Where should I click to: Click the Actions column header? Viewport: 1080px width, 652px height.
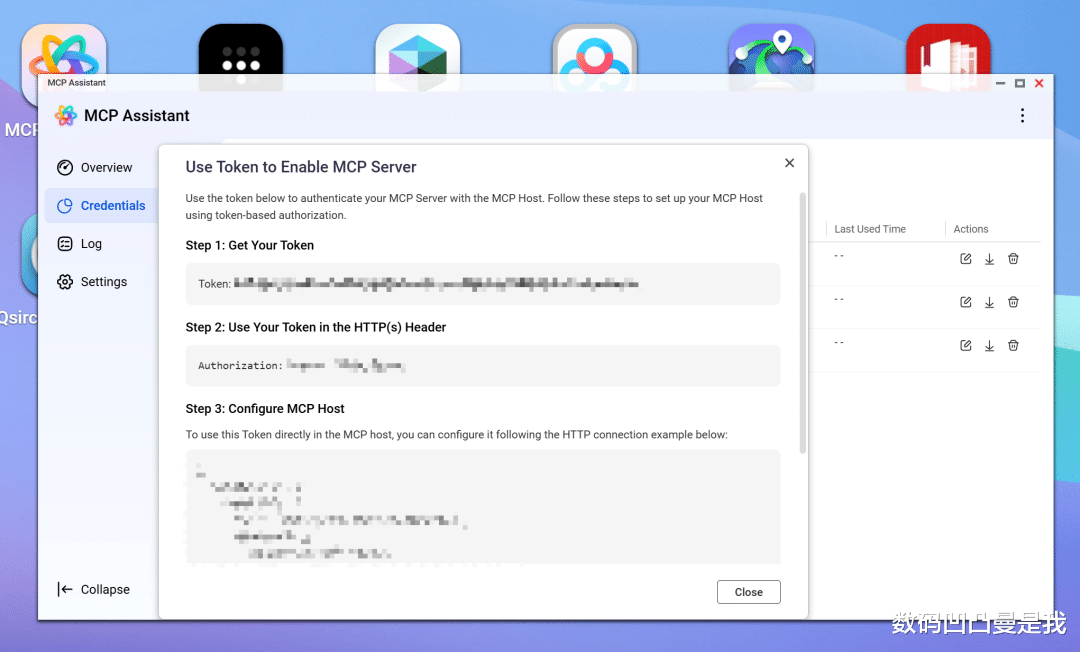coord(970,229)
